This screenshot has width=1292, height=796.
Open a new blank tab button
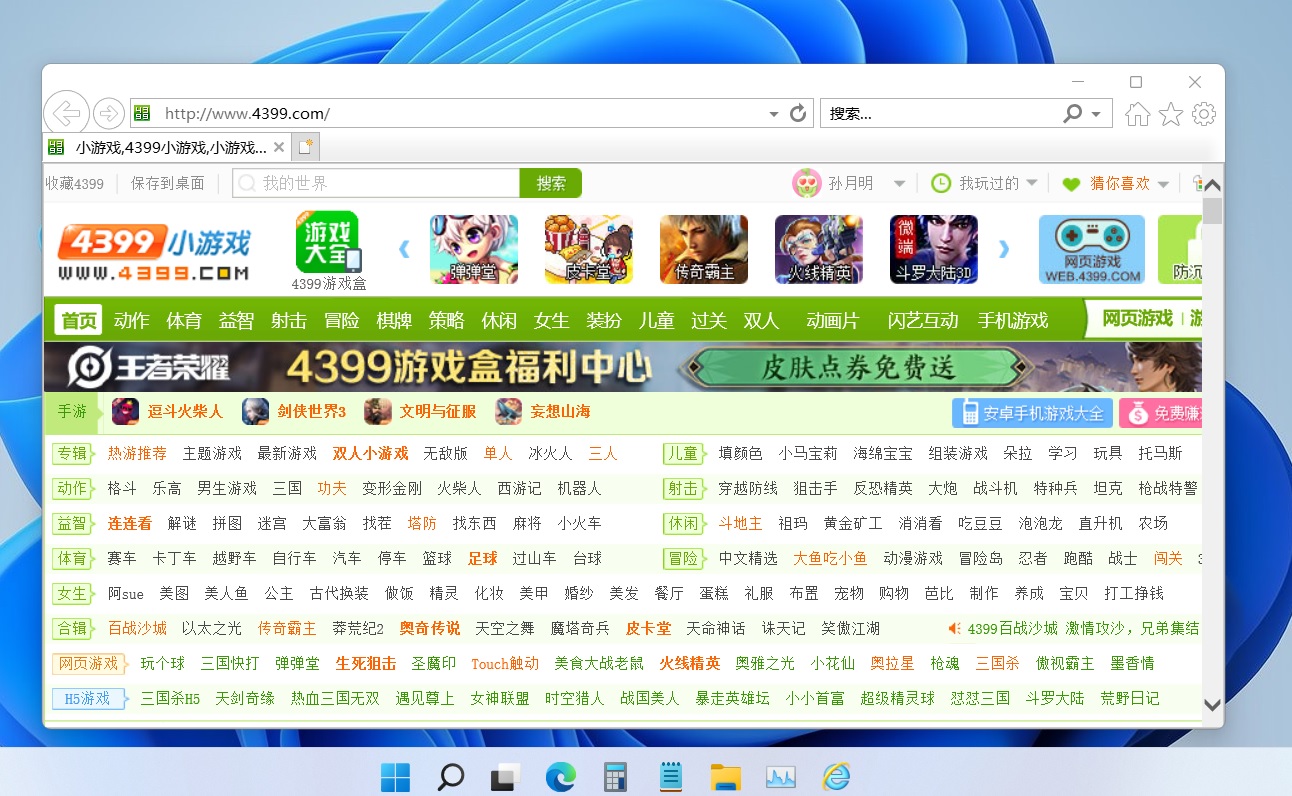[x=306, y=147]
